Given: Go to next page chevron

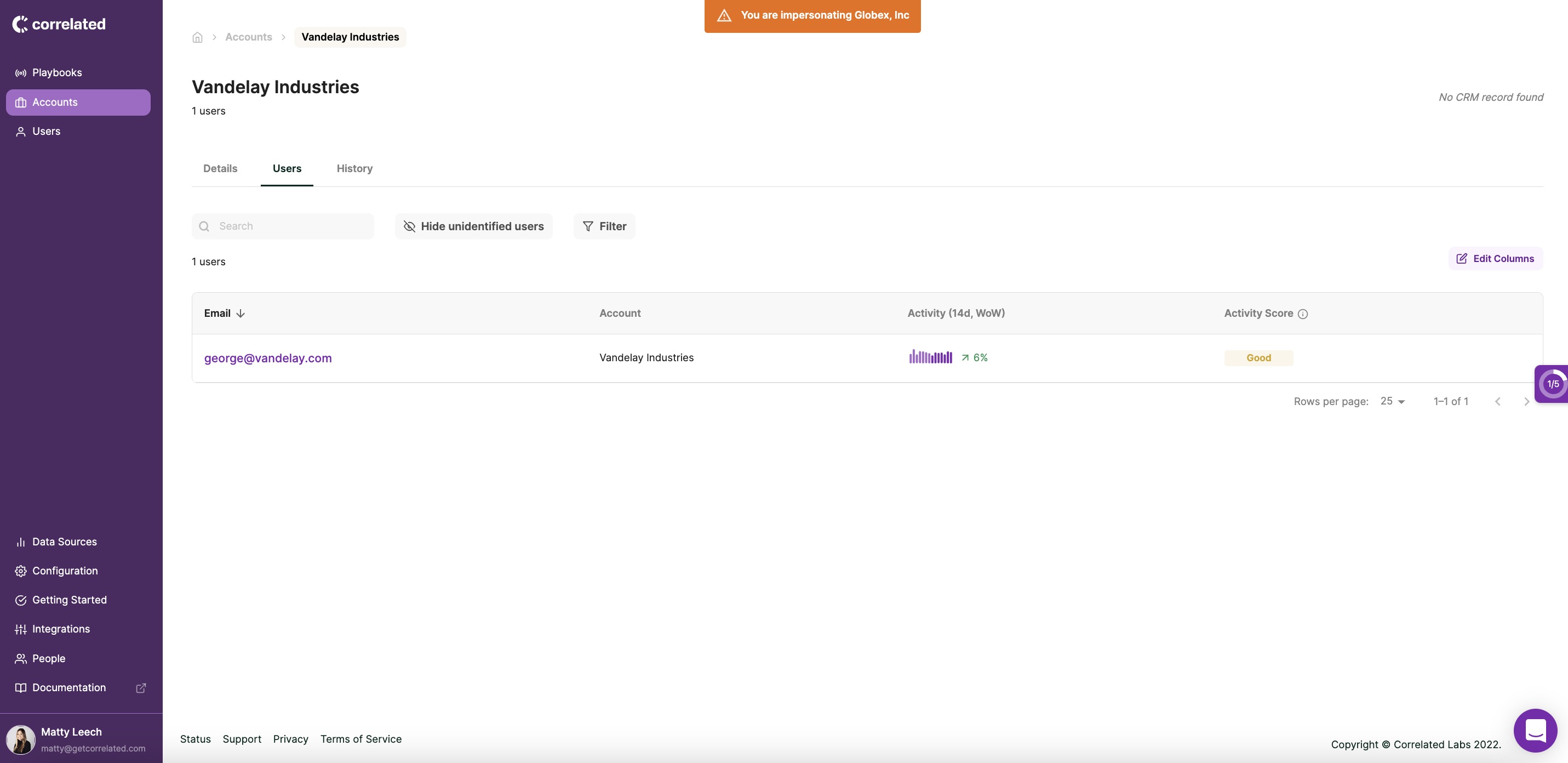Looking at the screenshot, I should point(1526,401).
